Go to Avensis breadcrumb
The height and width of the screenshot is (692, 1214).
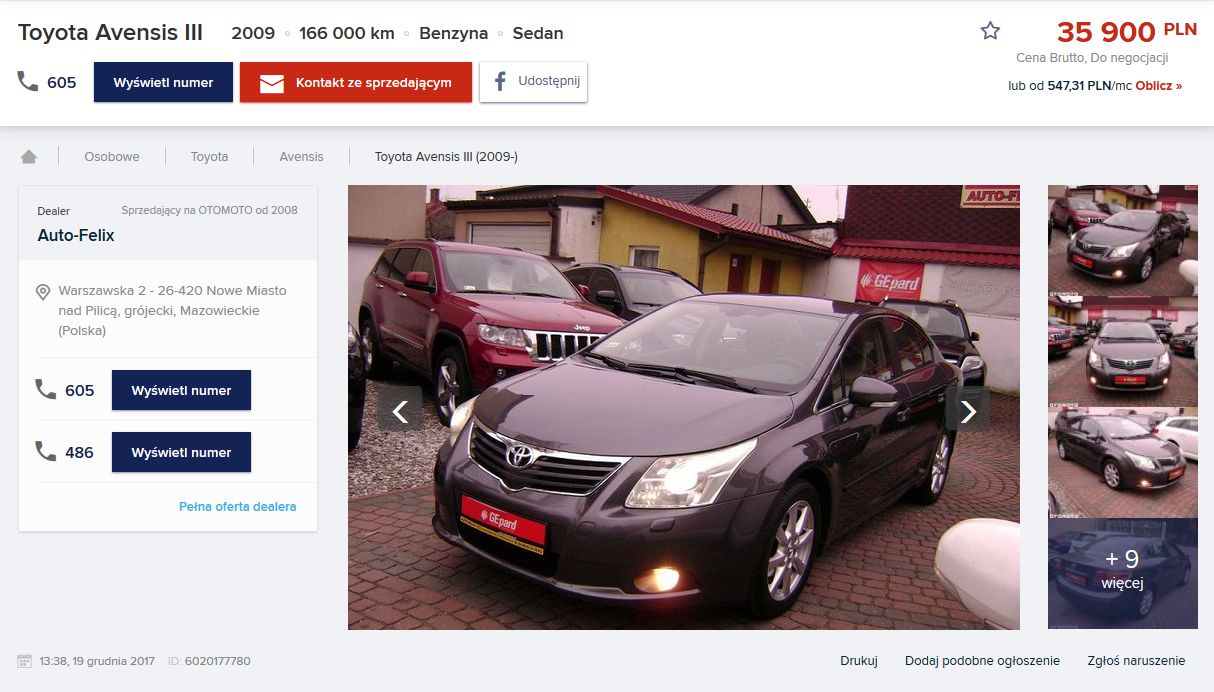[x=302, y=156]
